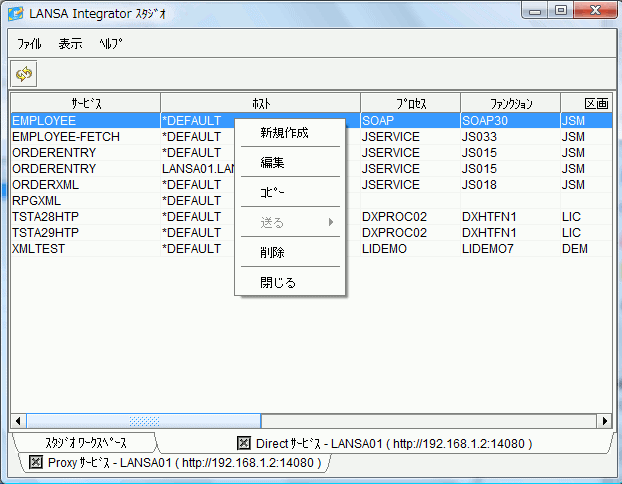The height and width of the screenshot is (484, 622).
Task: Click *DEFAULT host in the XMLTEST row
Action: pos(191,249)
